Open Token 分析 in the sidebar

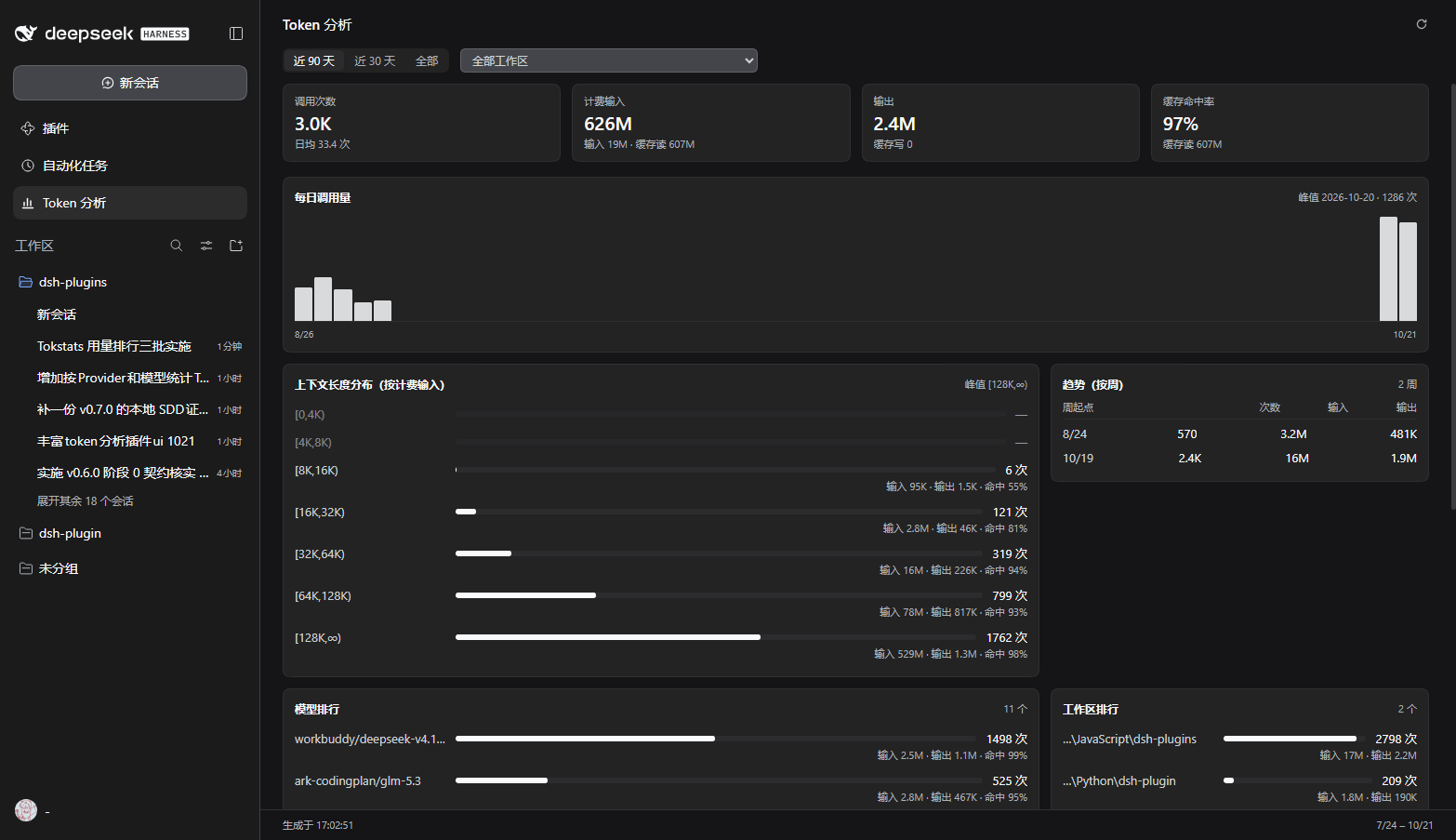130,203
